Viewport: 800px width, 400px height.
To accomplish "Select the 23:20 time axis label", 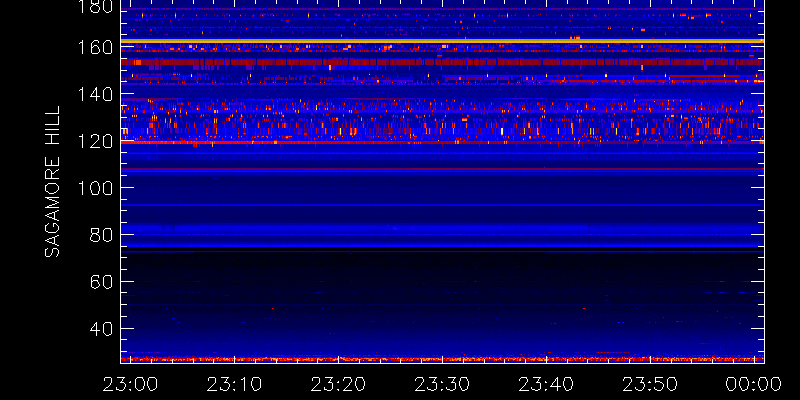I will [x=338, y=384].
